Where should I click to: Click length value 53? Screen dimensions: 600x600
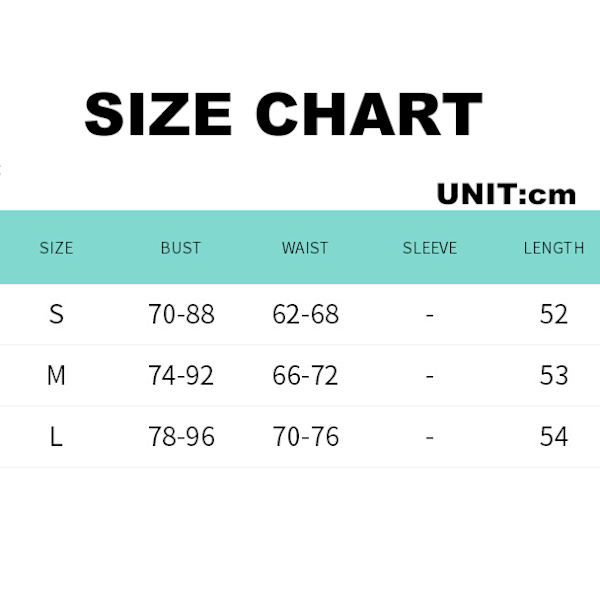(553, 376)
